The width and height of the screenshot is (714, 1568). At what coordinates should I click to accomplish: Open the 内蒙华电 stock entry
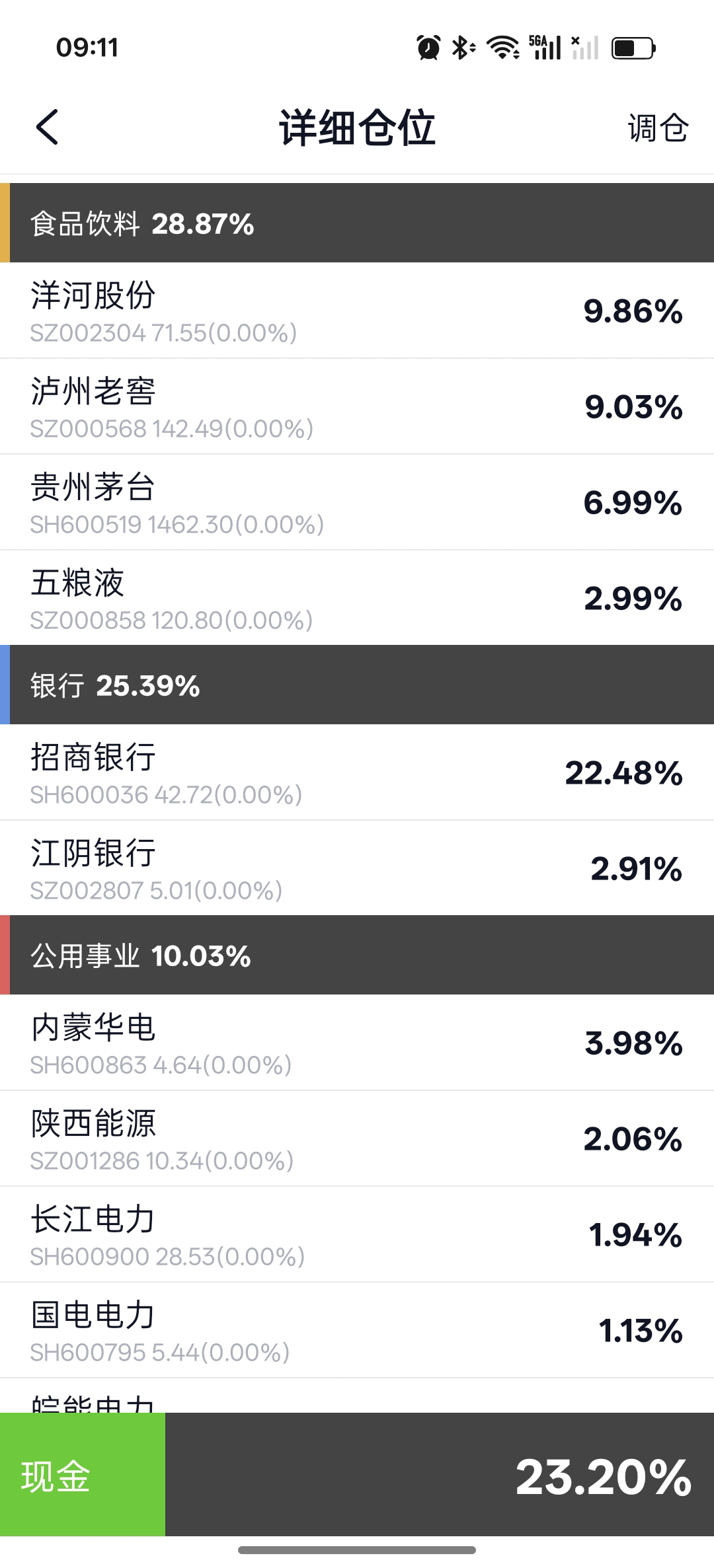tap(357, 1043)
